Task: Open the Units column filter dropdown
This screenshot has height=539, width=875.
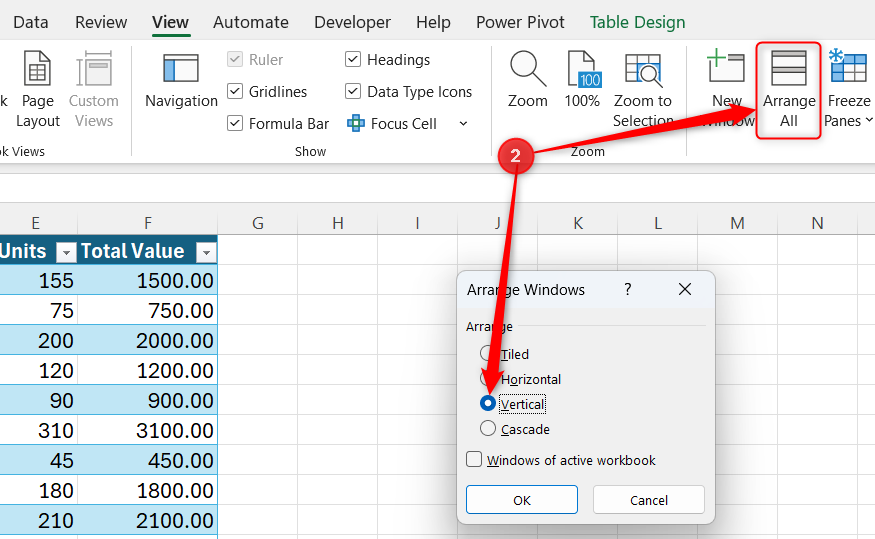Action: pos(66,253)
